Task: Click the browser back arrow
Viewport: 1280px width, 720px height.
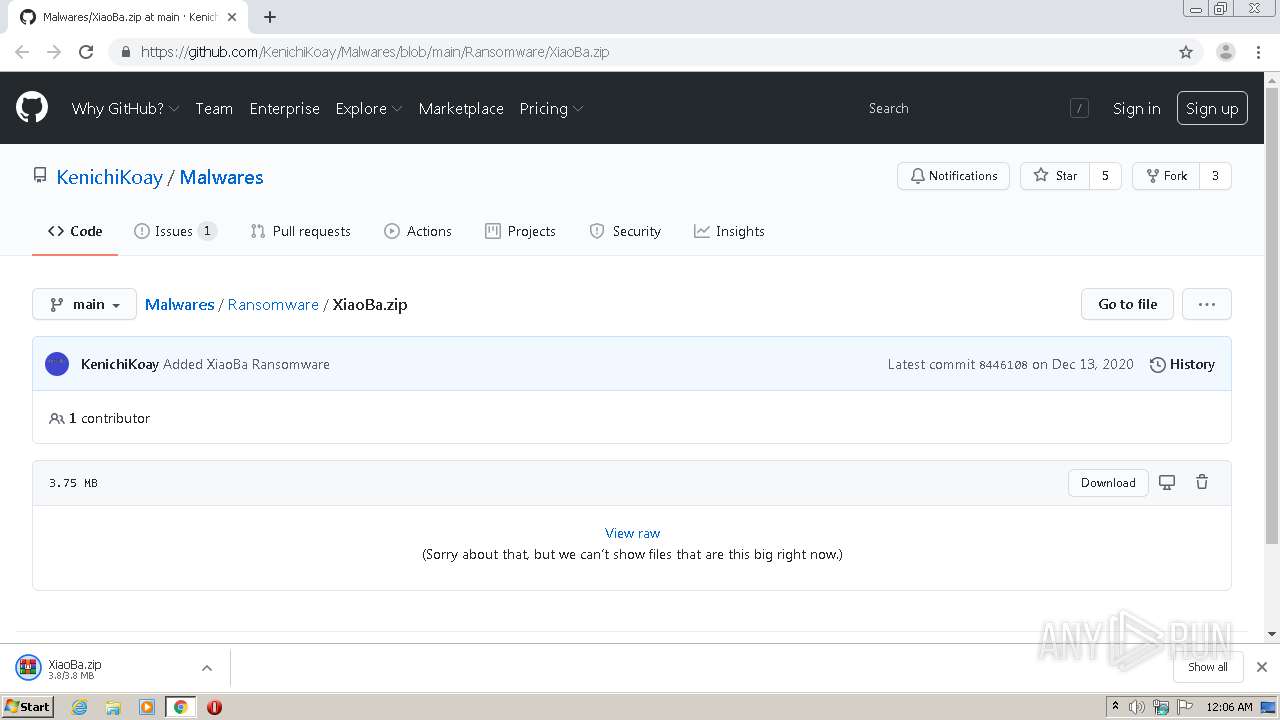Action: (22, 52)
